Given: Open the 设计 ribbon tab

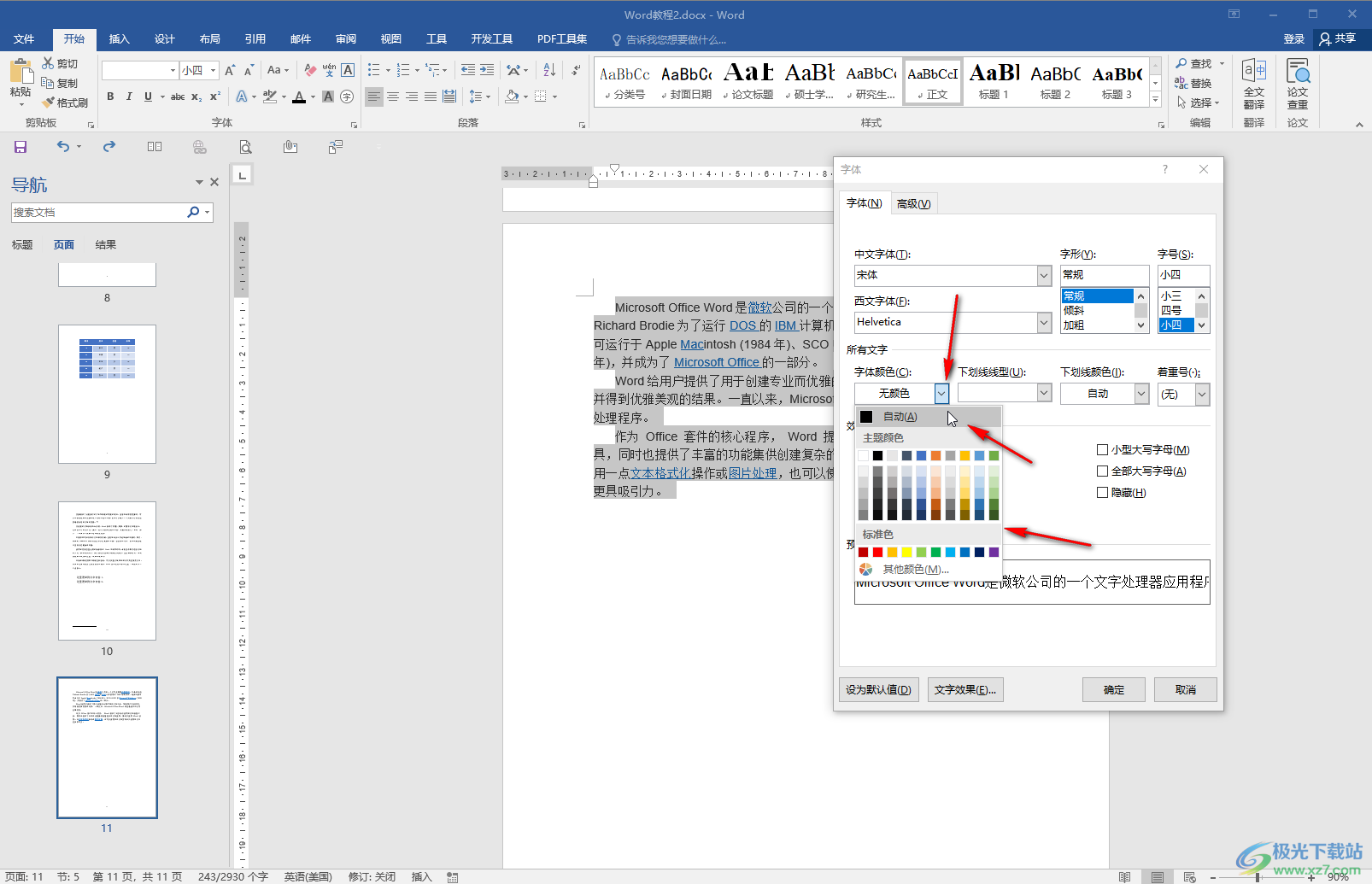Looking at the screenshot, I should 165,39.
